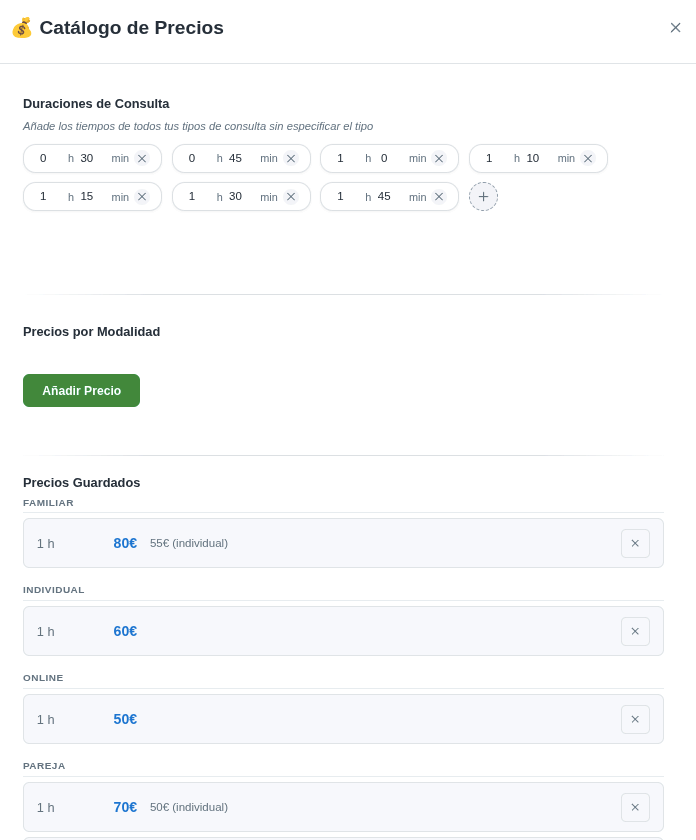Delete the Individual 60€ saved price
Viewport: 696px width, 840px height.
[635, 631]
